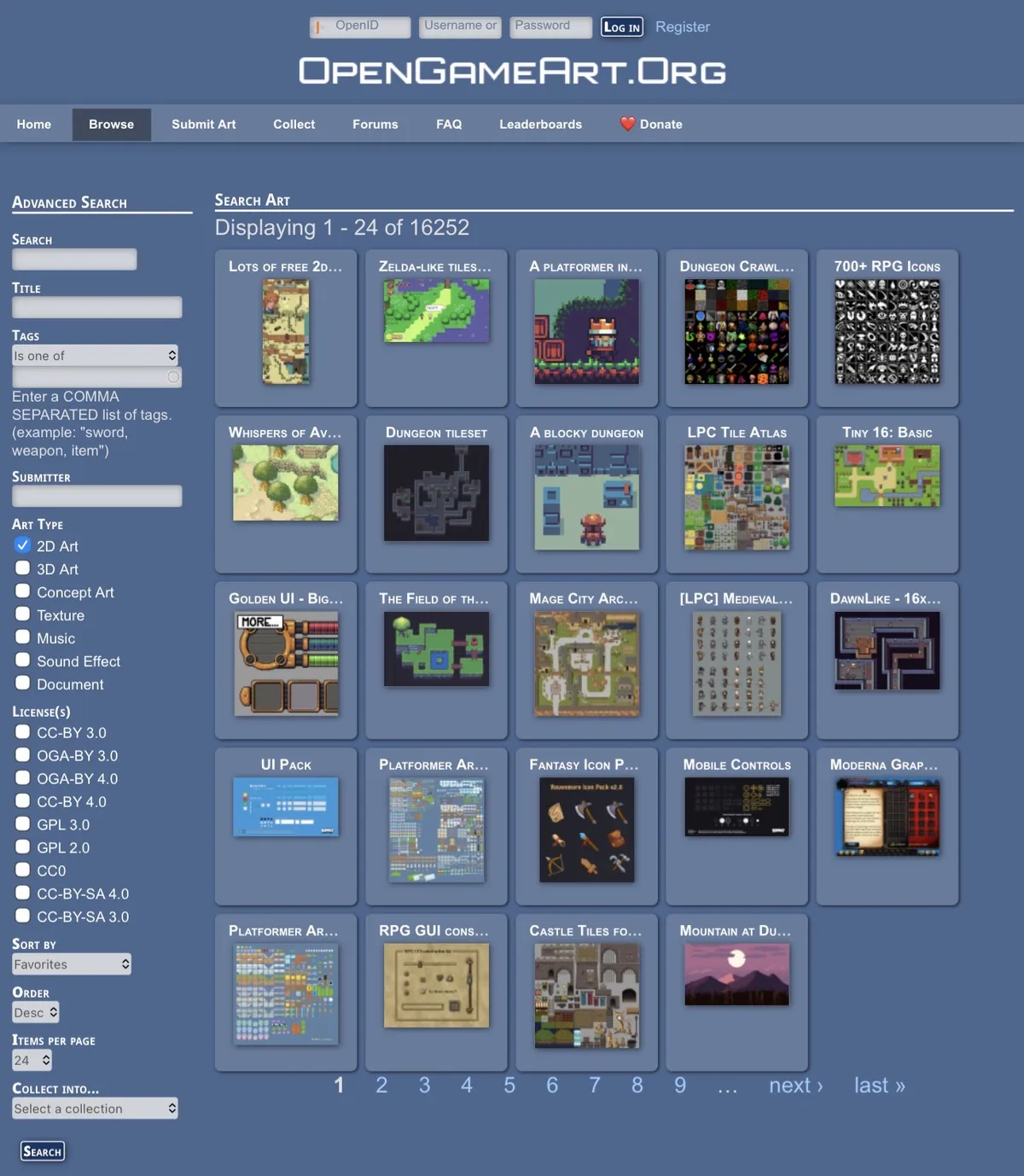Open the Leaderboards page
Viewport: 1024px width, 1176px height.
click(x=541, y=124)
